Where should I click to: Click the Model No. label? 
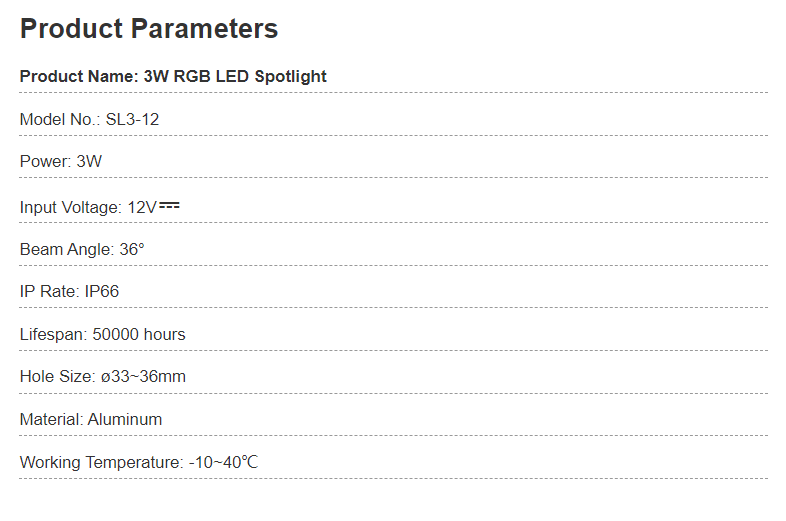pos(59,120)
